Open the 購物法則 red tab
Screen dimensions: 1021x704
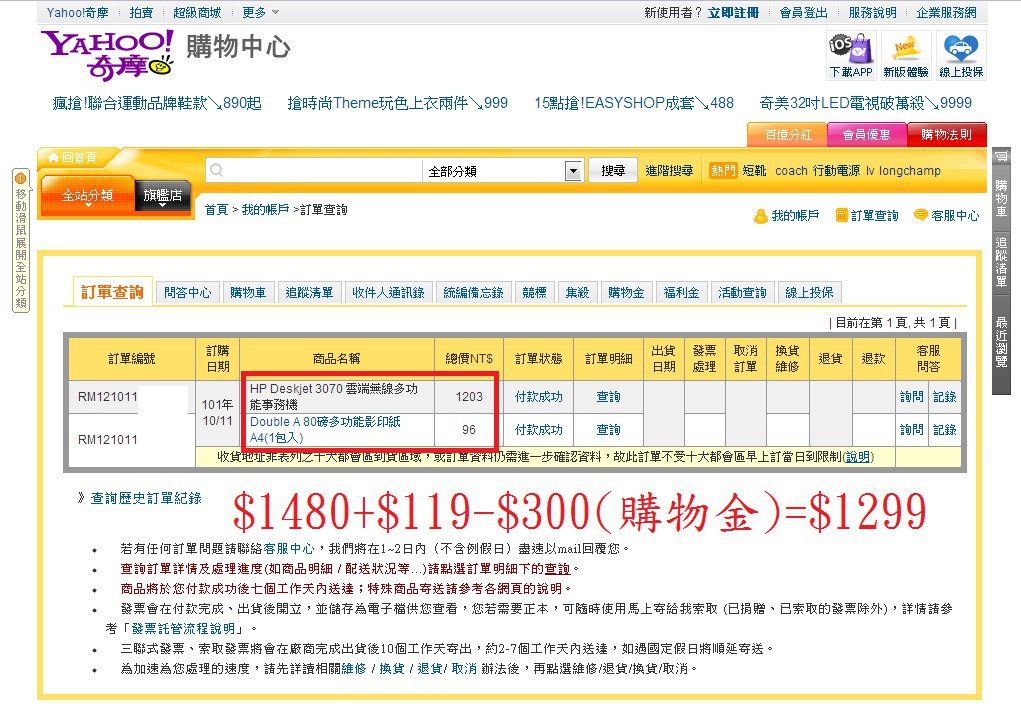coord(946,135)
